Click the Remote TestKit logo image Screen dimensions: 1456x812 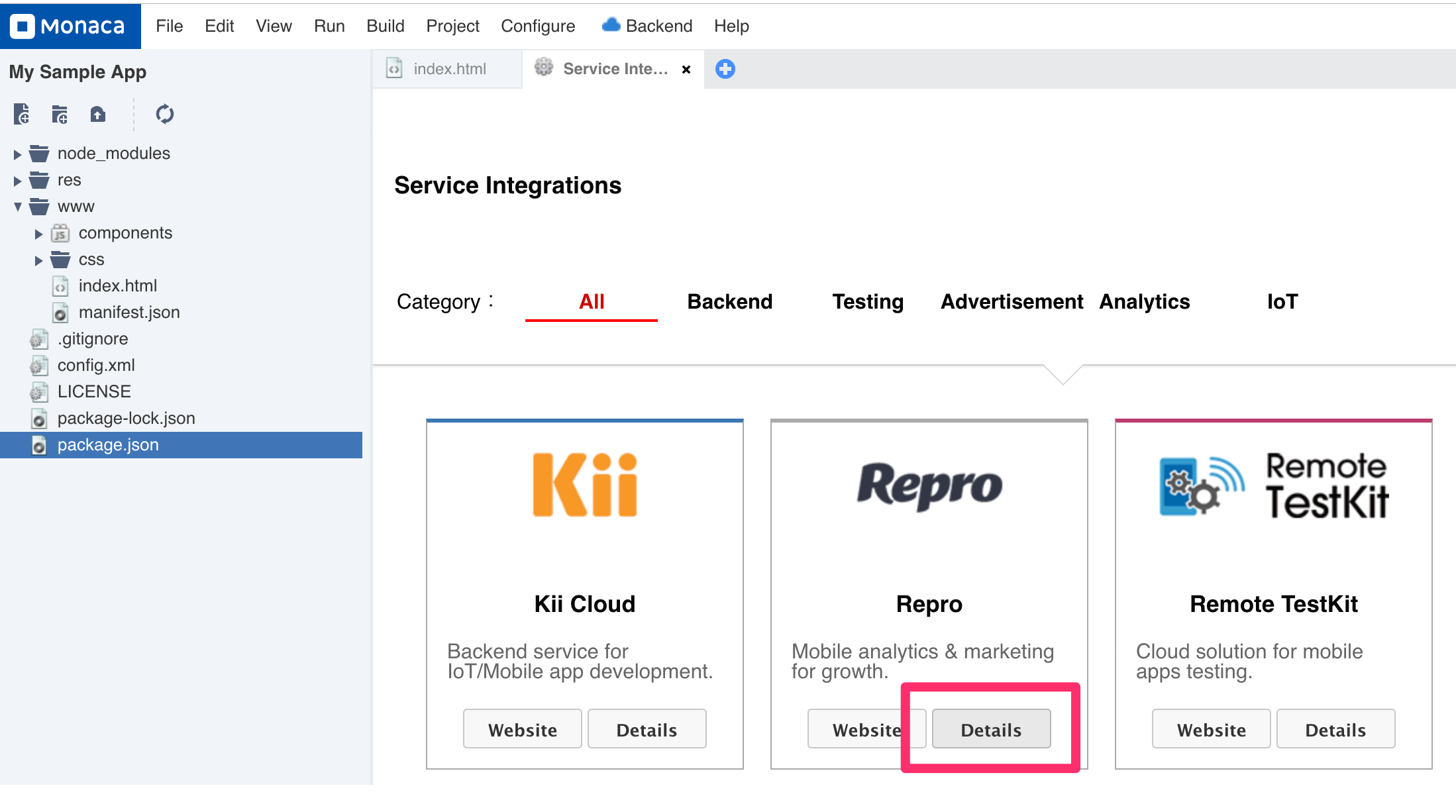click(x=1274, y=485)
